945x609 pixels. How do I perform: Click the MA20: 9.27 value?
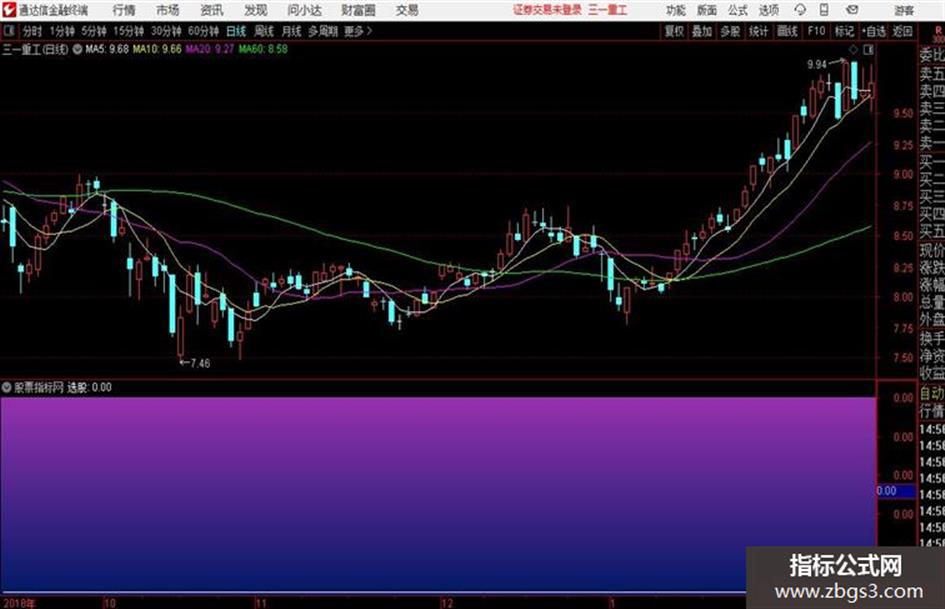point(210,49)
